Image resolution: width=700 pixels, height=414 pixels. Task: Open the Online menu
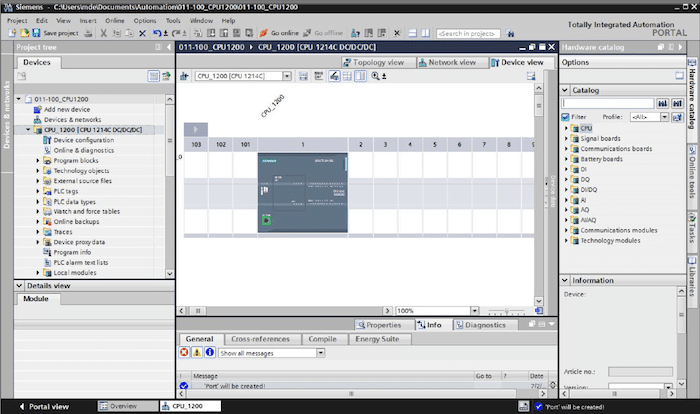click(115, 20)
